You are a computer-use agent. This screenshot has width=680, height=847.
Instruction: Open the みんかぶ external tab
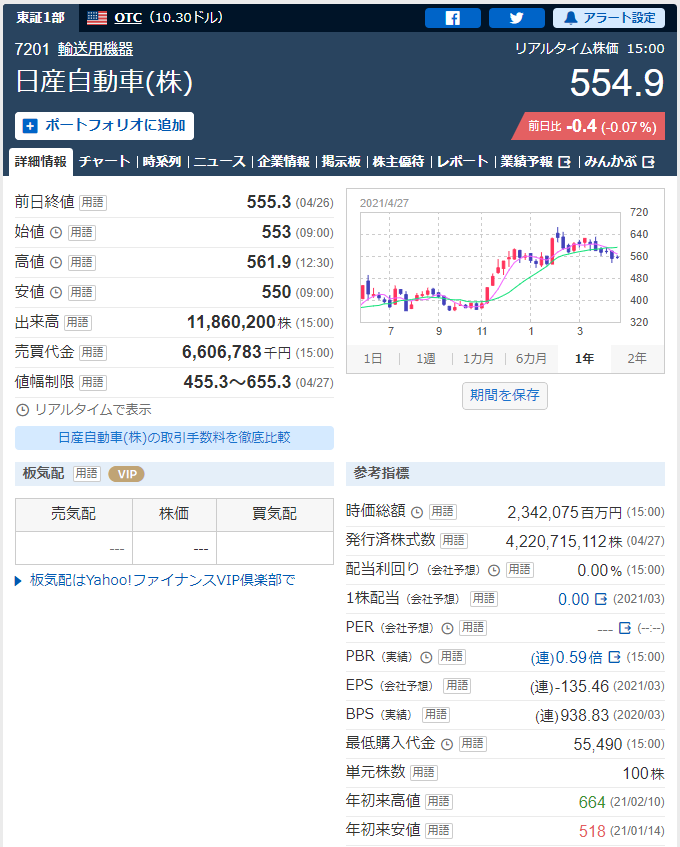620,162
